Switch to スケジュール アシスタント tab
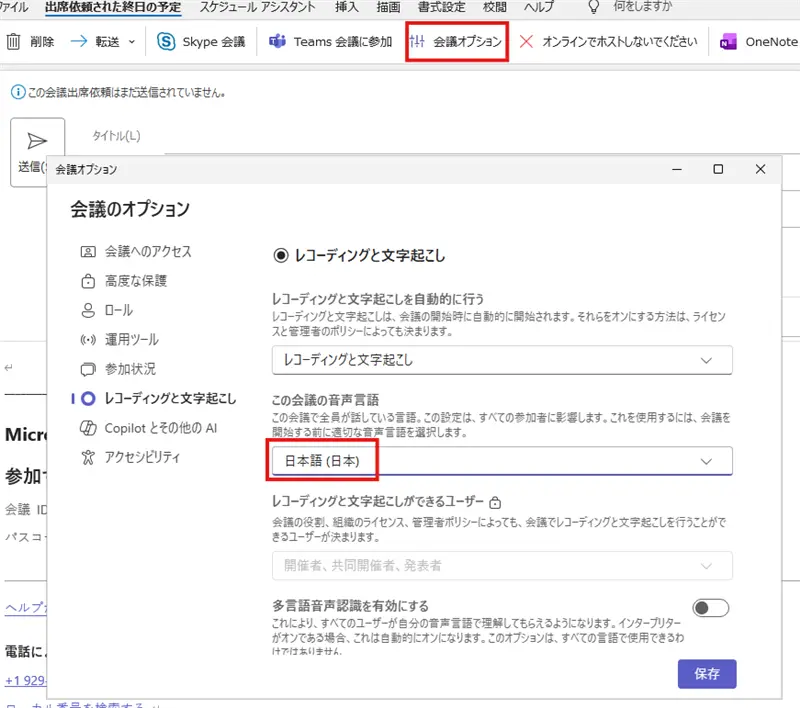The width and height of the screenshot is (800, 708). tap(258, 7)
